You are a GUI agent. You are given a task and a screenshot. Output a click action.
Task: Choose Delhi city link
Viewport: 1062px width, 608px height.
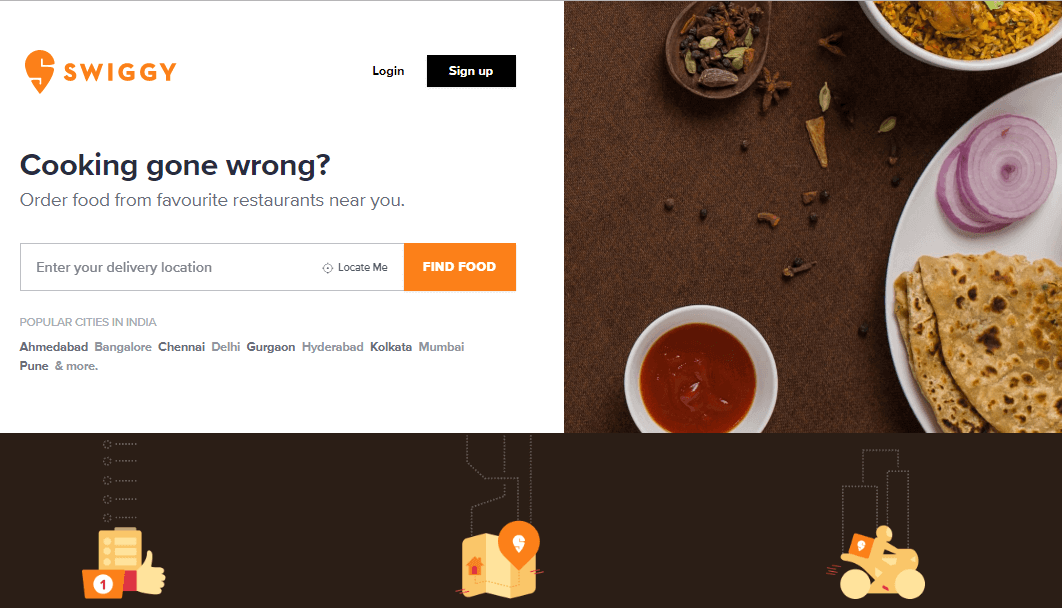coord(226,347)
